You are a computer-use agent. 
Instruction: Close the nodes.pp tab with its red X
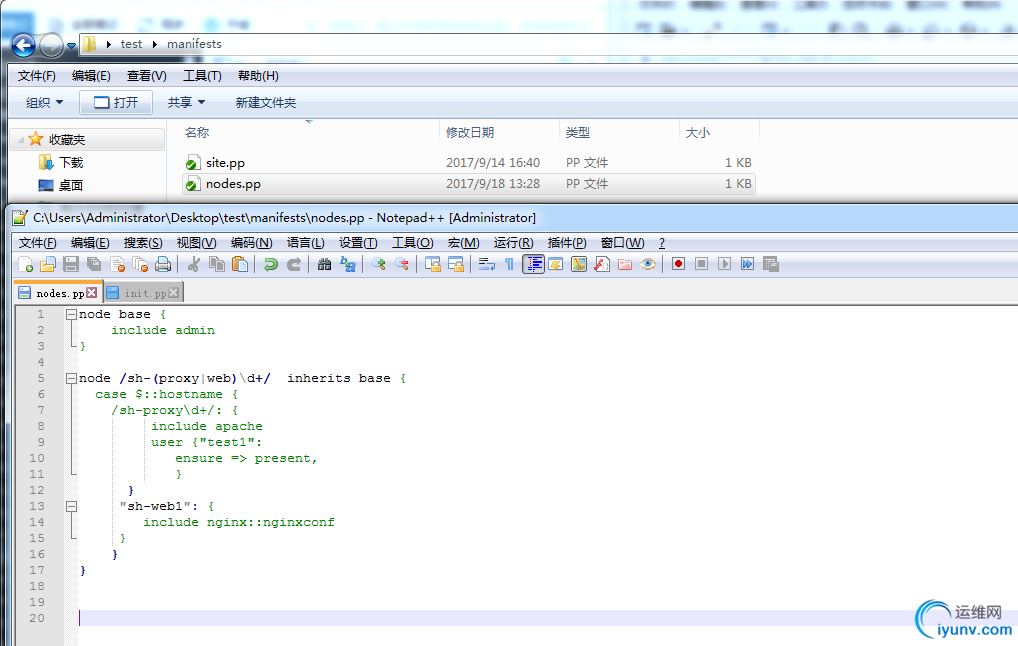[x=92, y=293]
